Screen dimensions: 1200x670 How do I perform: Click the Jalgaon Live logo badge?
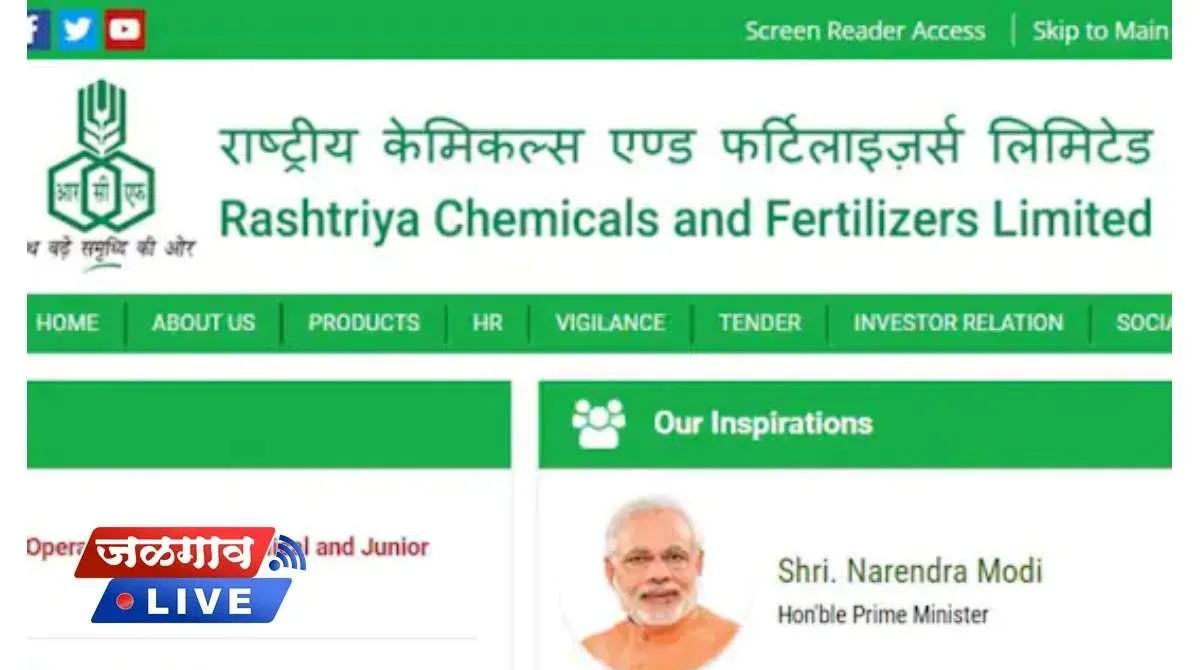190,574
